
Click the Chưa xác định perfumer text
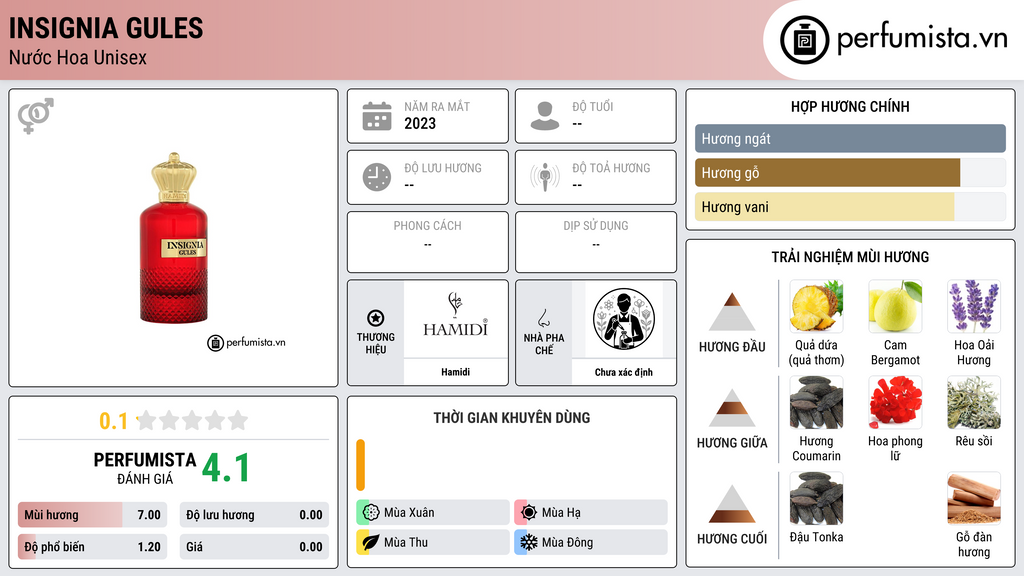tap(624, 372)
